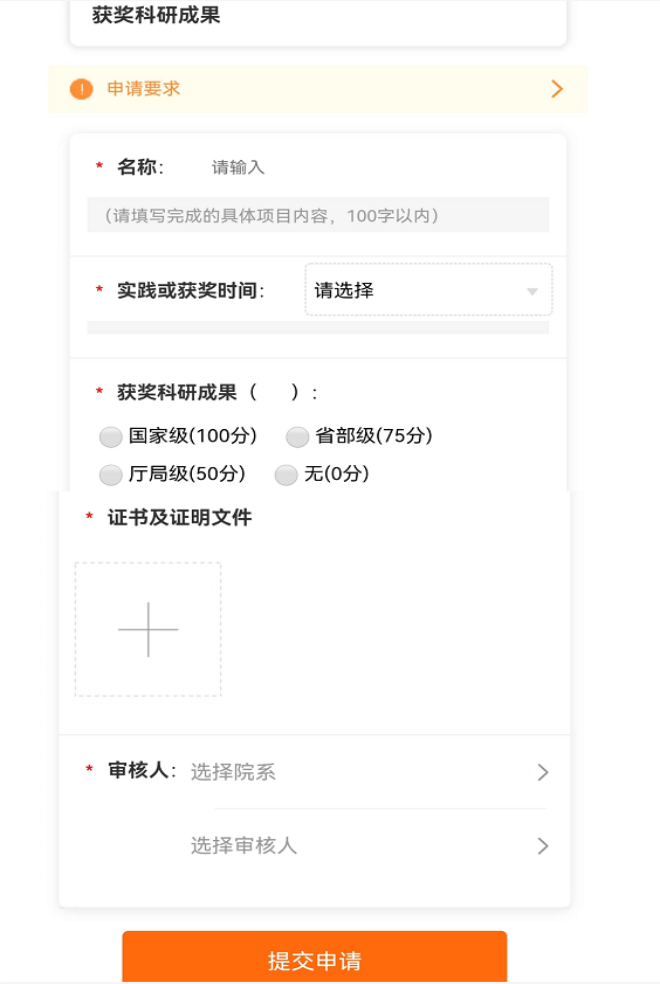Select the 国家级(100分) radio button

tap(110, 437)
